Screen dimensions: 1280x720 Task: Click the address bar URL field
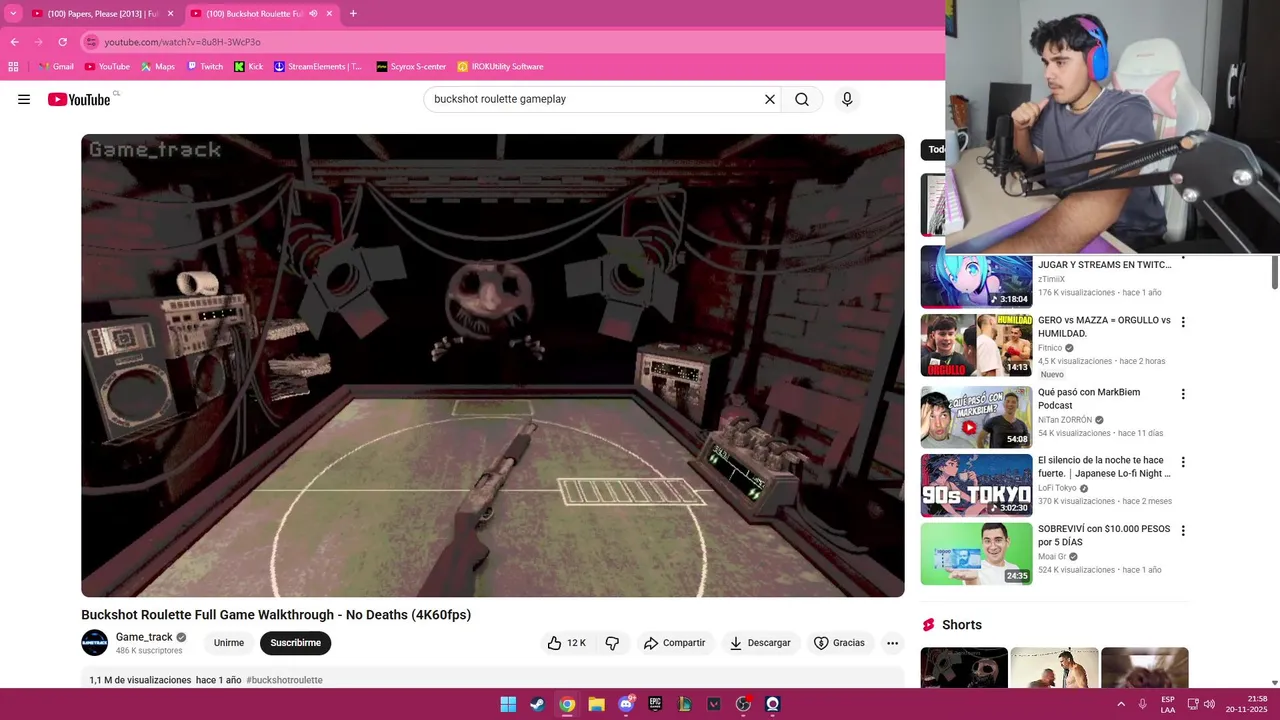click(x=510, y=42)
